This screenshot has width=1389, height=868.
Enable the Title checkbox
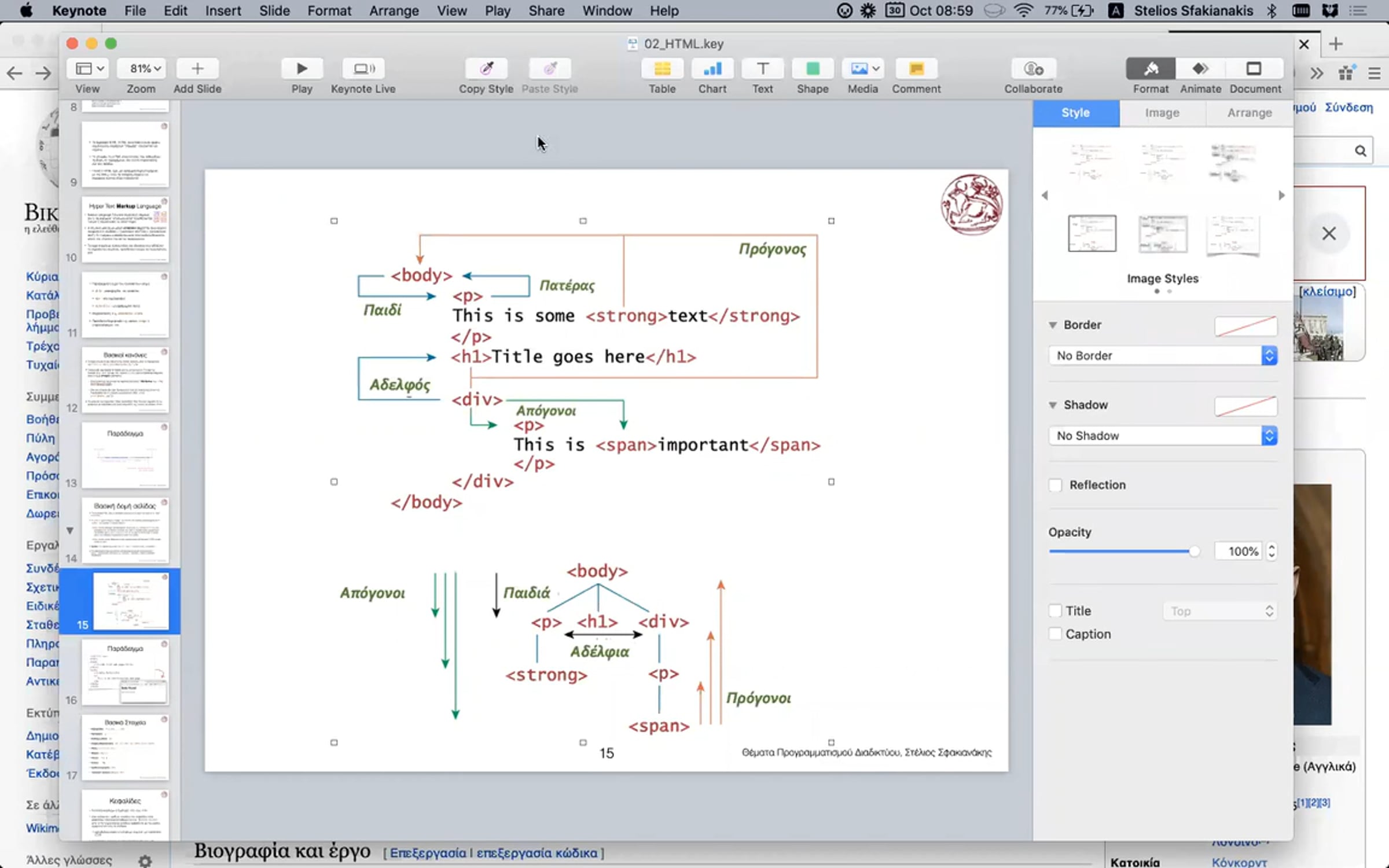[1056, 611]
